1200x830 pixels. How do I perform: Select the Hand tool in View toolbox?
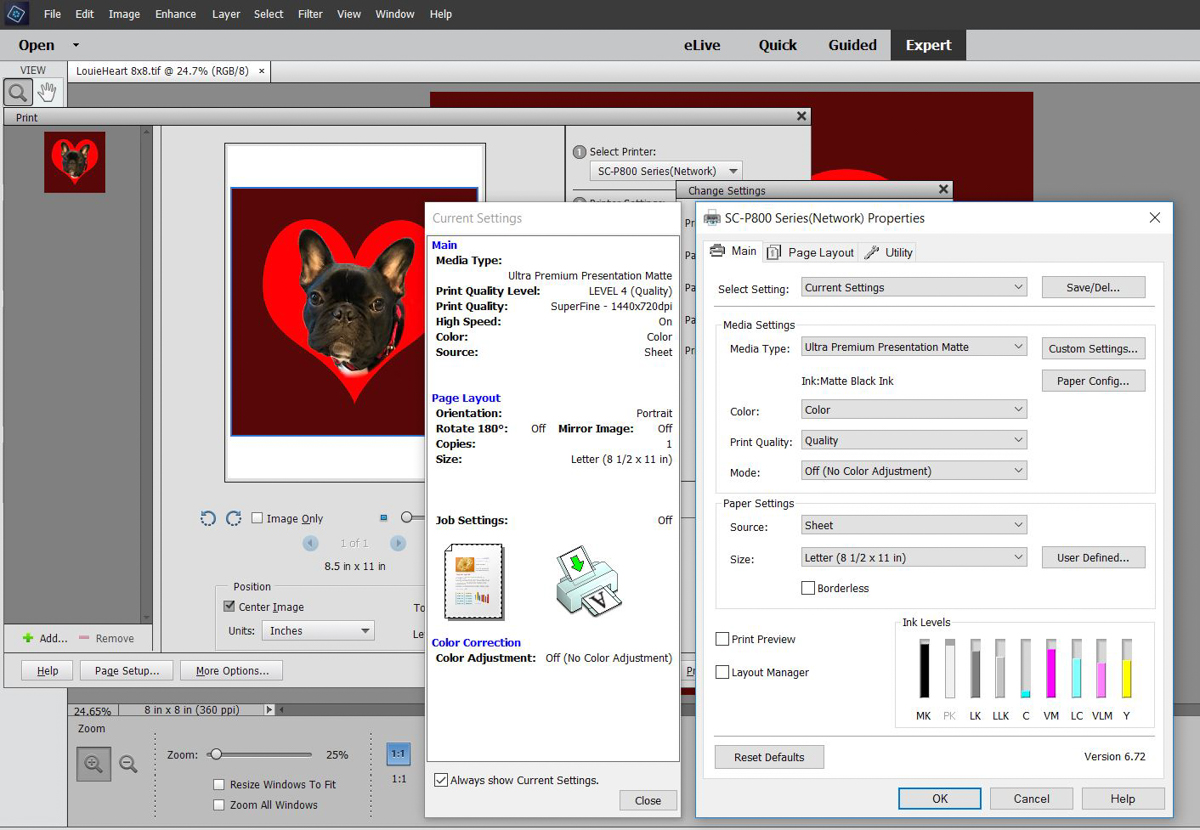point(47,93)
